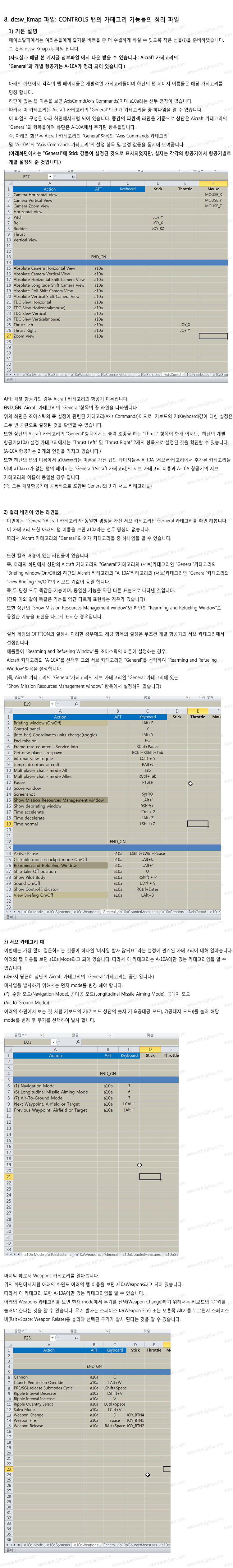
Task: Select the 'Salvo Mode' cell
Action: tap(49, 1410)
